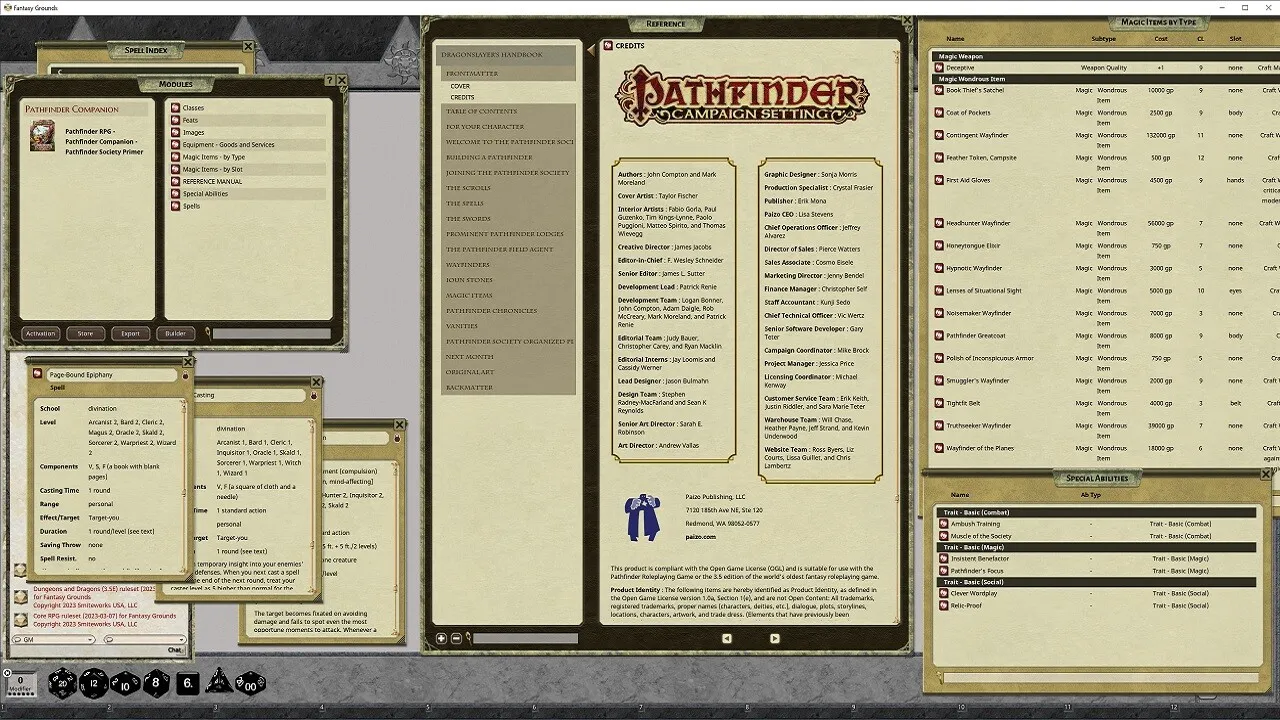Roll the d12 die

(x=93, y=683)
